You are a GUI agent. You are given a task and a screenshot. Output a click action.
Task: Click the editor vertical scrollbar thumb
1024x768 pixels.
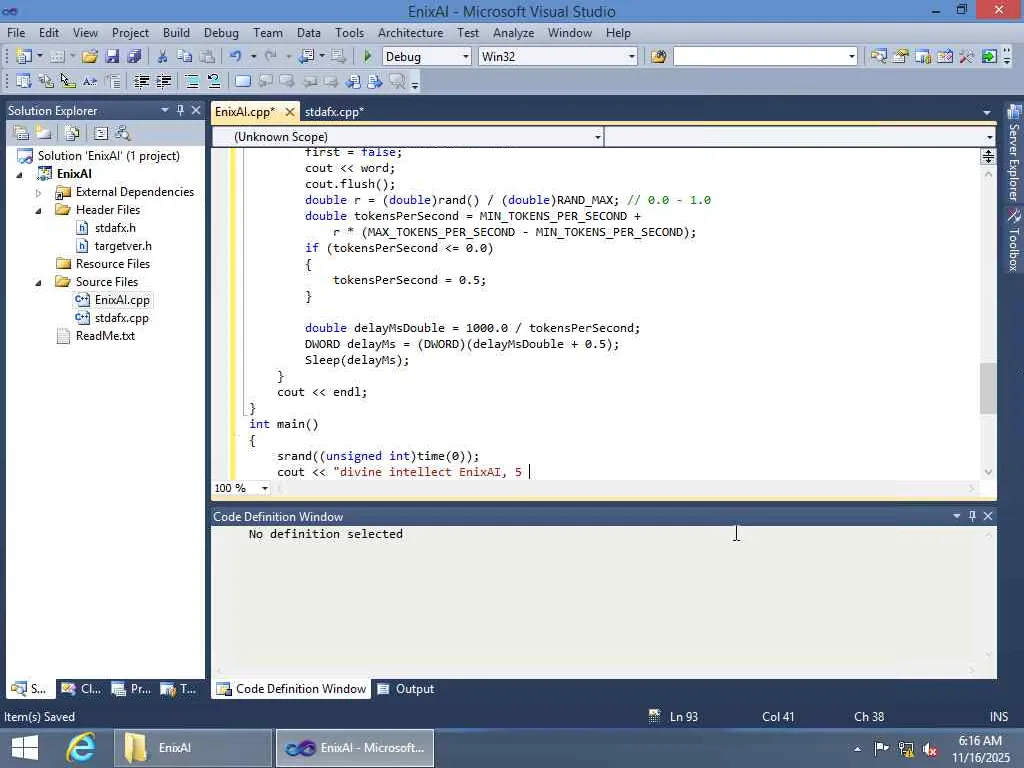[987, 388]
